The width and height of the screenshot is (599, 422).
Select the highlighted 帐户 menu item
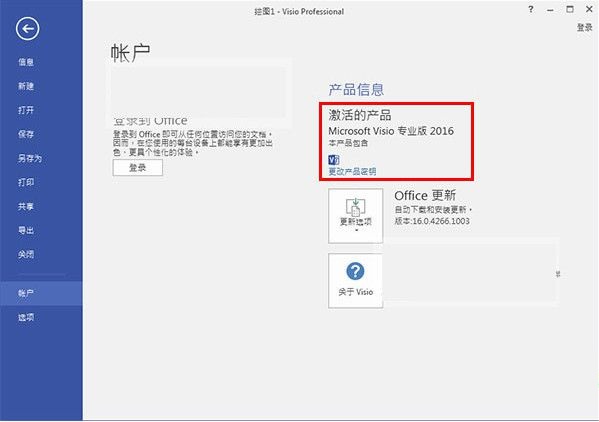[x=41, y=293]
